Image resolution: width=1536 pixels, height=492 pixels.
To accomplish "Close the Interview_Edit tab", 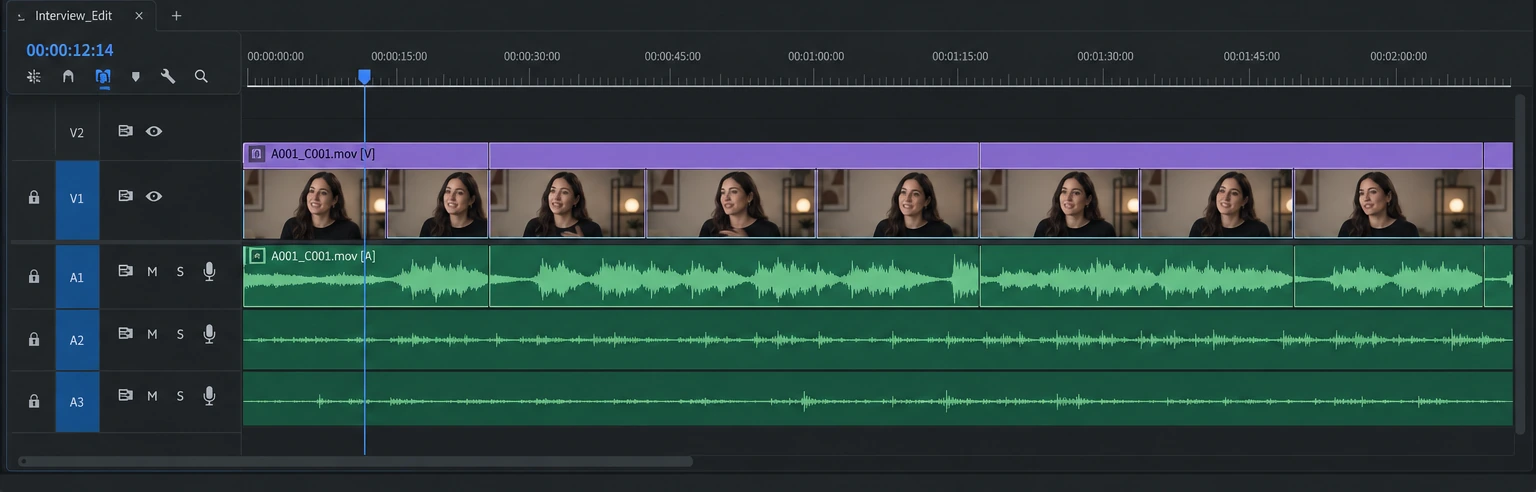I will pyautogui.click(x=139, y=16).
